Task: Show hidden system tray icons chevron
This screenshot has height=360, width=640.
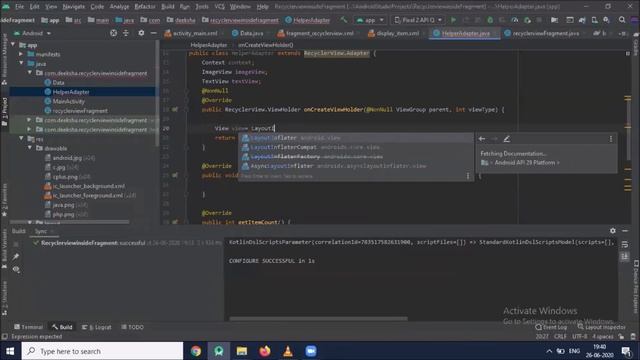Action: 549,351
